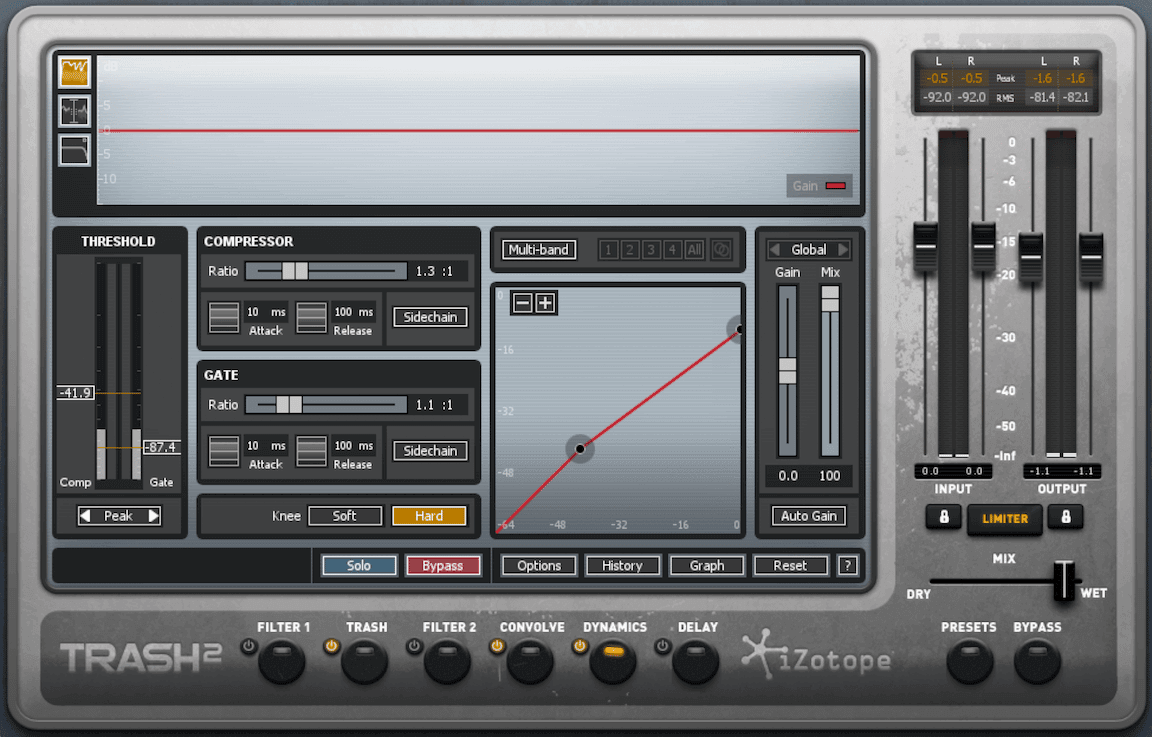This screenshot has height=737, width=1152.
Task: Select the lower curve node on graph
Action: pos(580,448)
